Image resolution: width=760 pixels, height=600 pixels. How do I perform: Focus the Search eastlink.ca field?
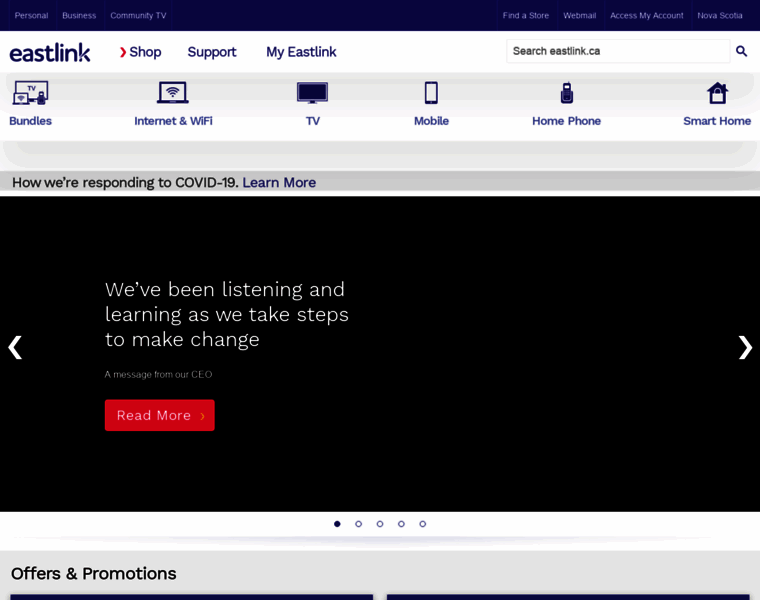coord(618,51)
